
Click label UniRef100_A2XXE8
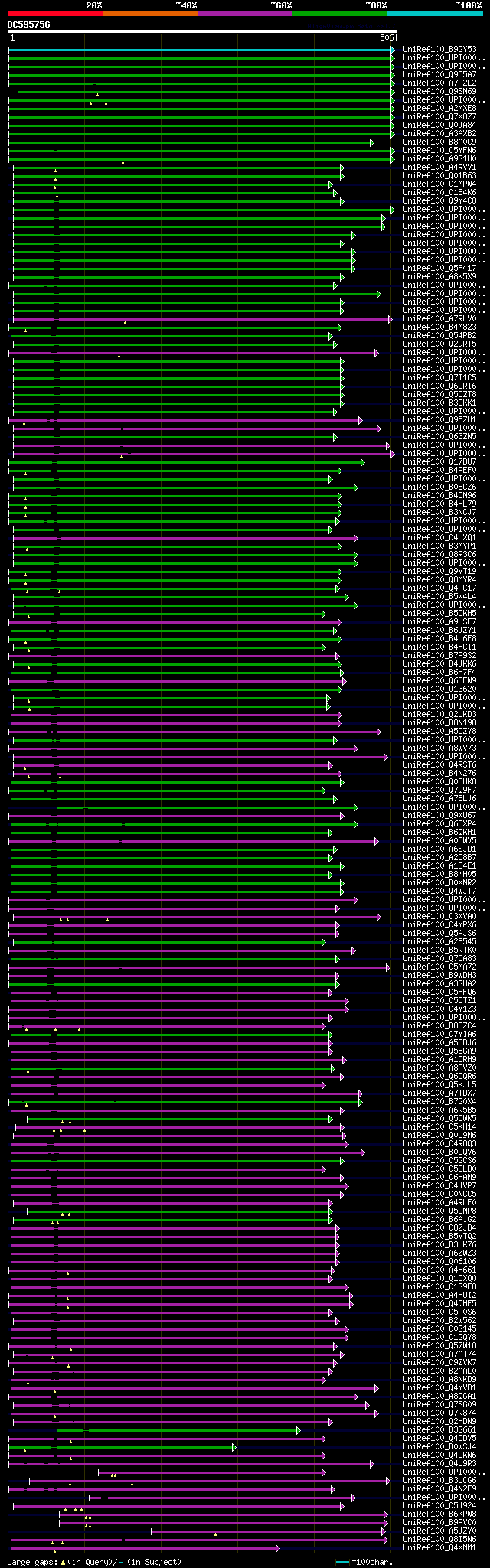tap(439, 109)
